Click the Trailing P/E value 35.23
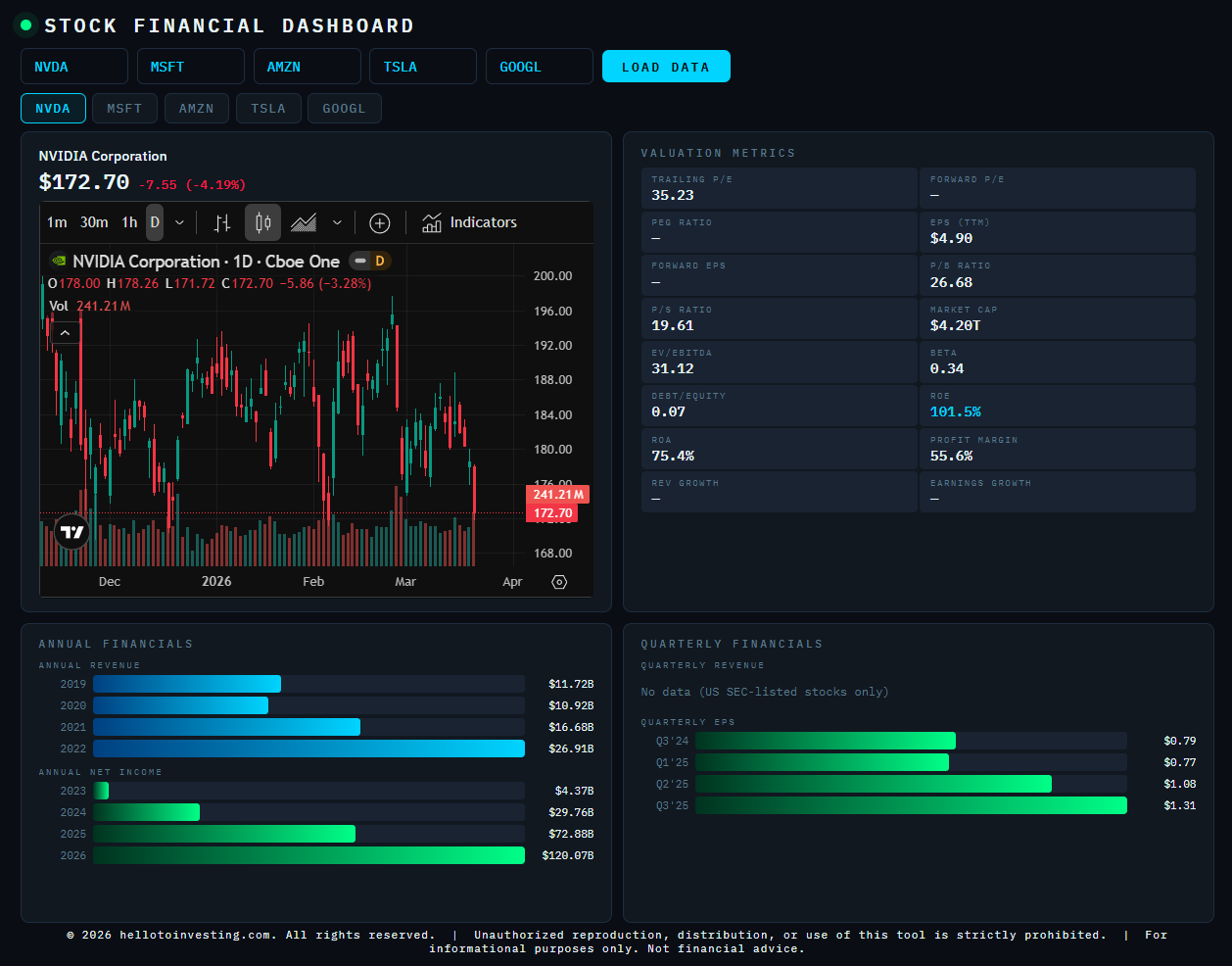This screenshot has width=1232, height=966. pos(673,195)
